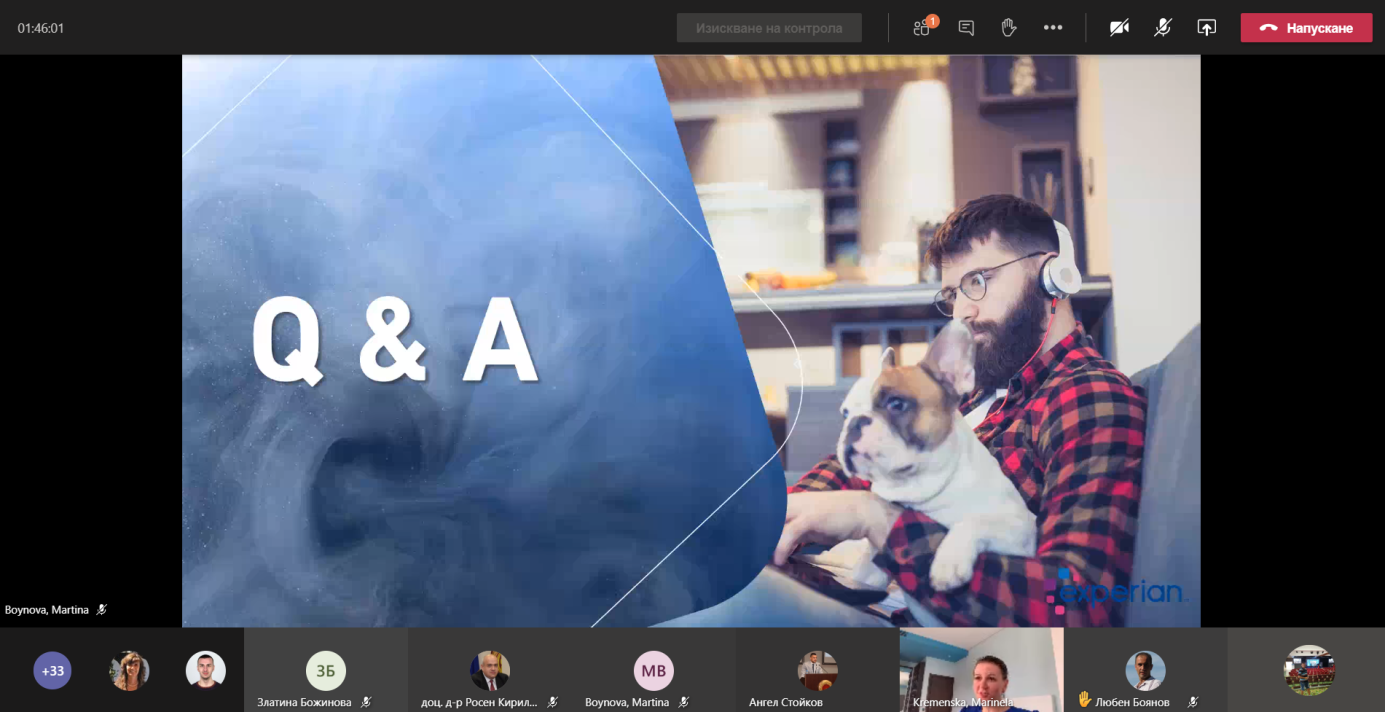Click the Изискване на контрола button
This screenshot has width=1385, height=712.
coord(769,28)
